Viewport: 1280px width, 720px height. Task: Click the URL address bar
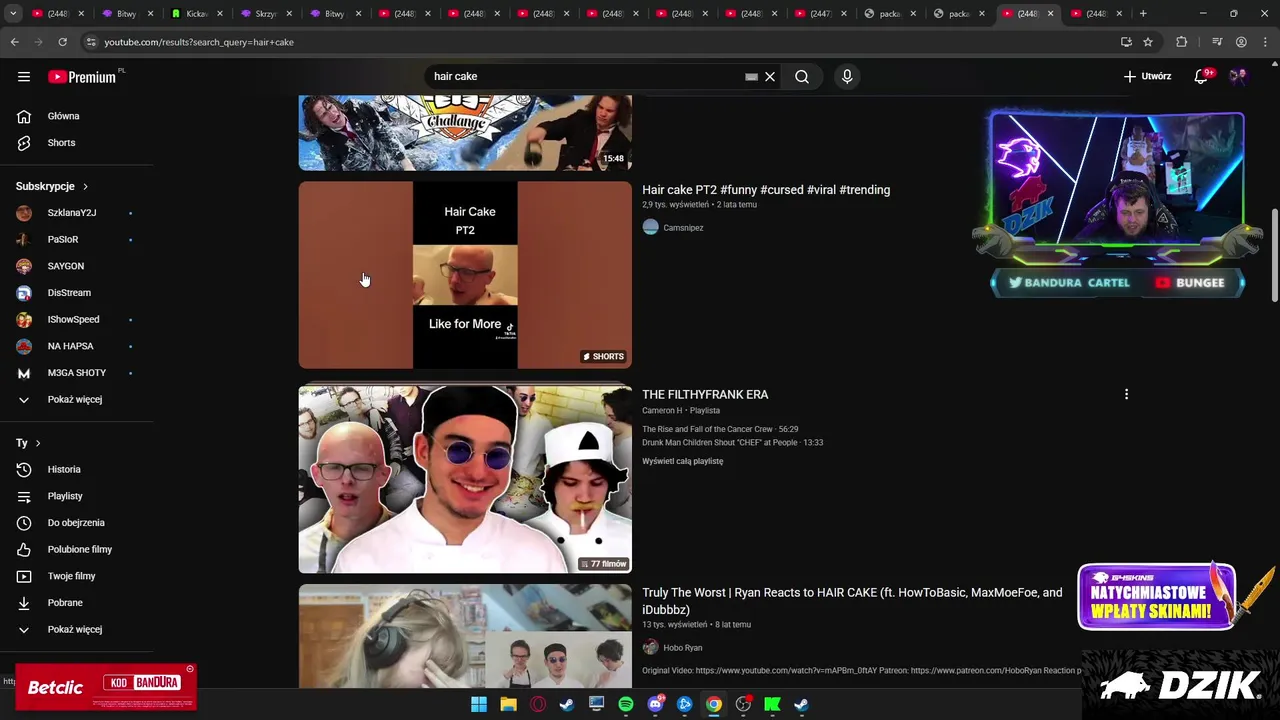[600, 42]
